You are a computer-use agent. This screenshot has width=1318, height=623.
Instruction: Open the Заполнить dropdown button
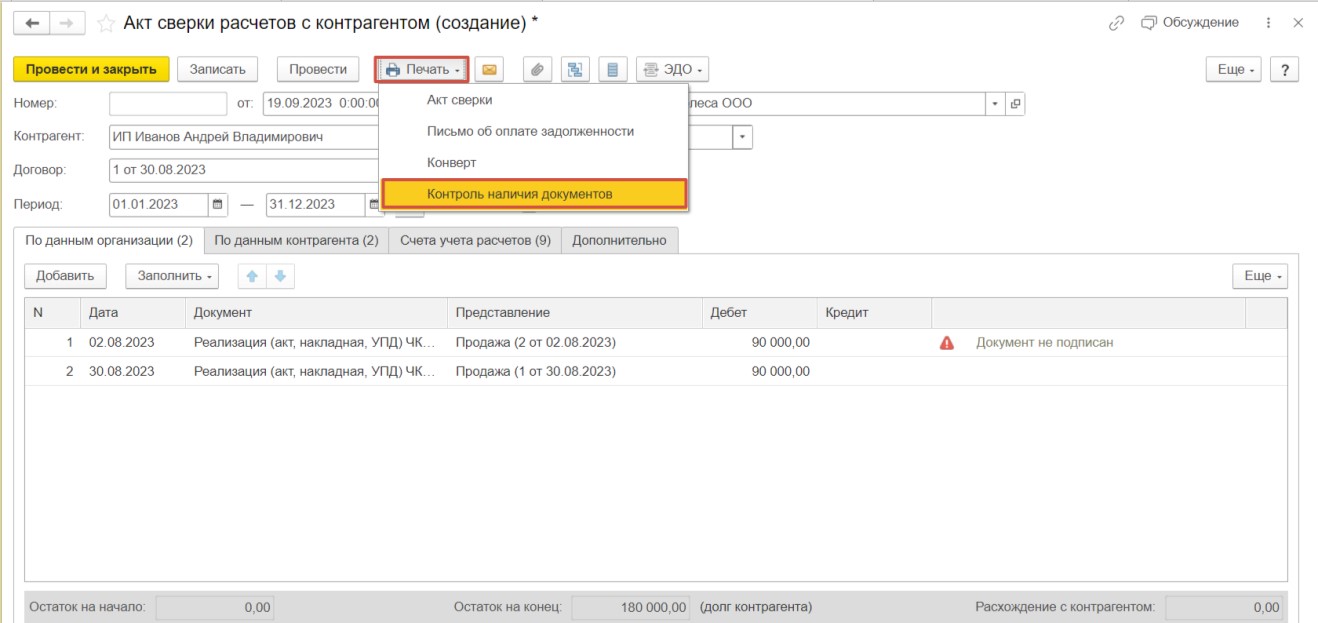(176, 276)
